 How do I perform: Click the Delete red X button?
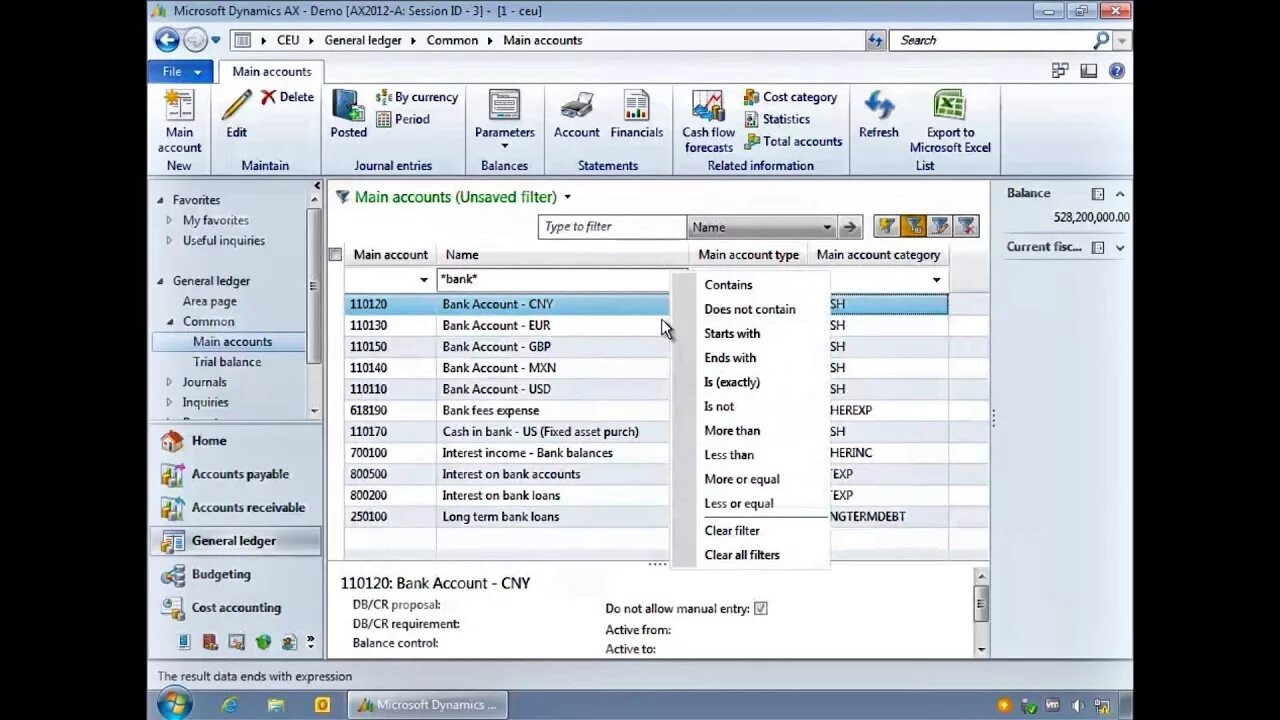click(288, 97)
